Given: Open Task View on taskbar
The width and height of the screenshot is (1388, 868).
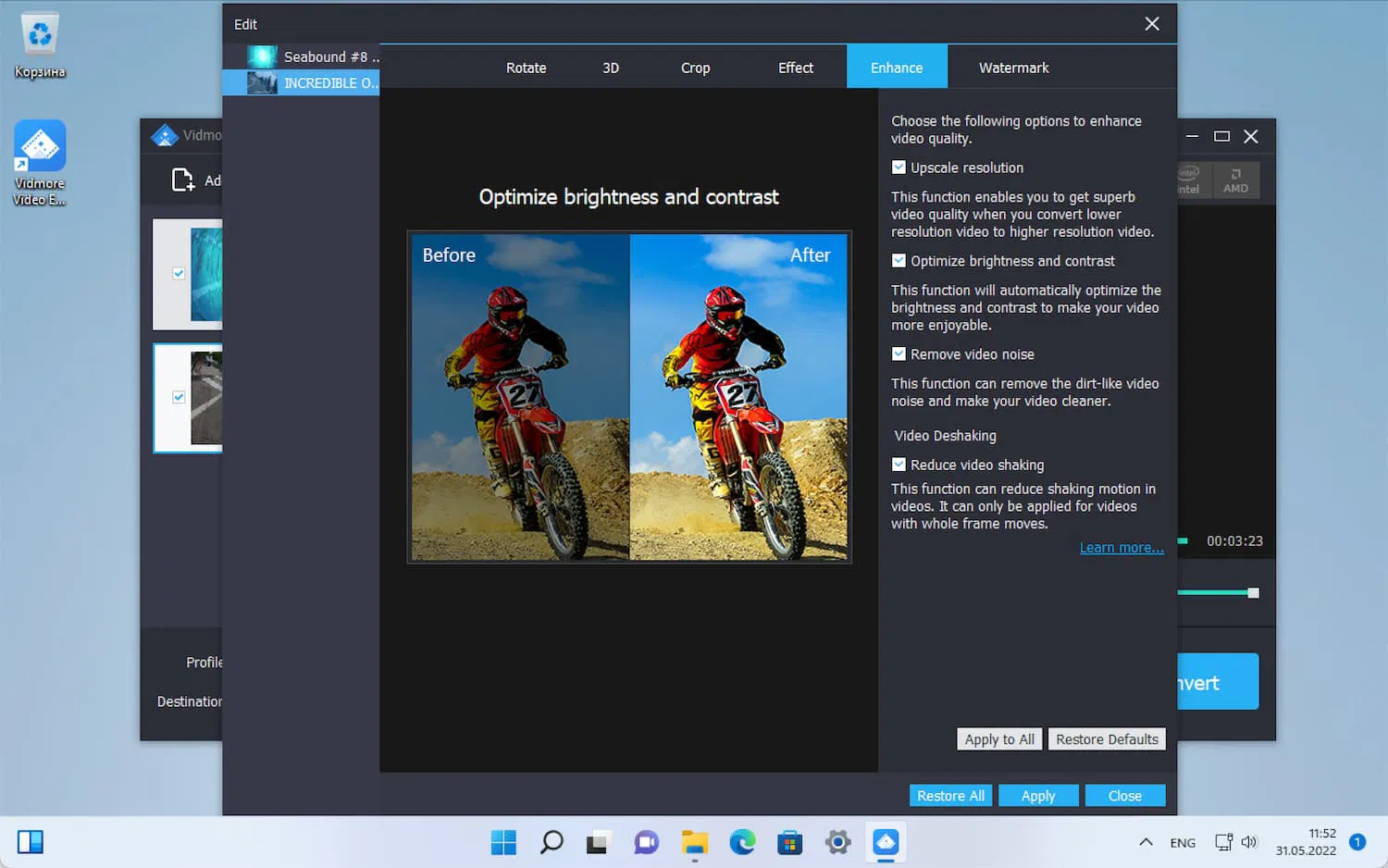Looking at the screenshot, I should pos(598,842).
